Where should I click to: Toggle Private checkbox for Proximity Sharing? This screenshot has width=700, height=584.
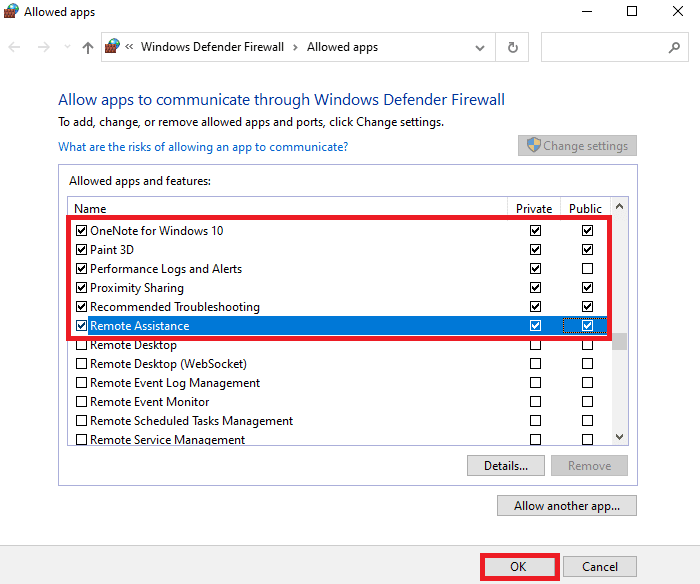coord(535,288)
